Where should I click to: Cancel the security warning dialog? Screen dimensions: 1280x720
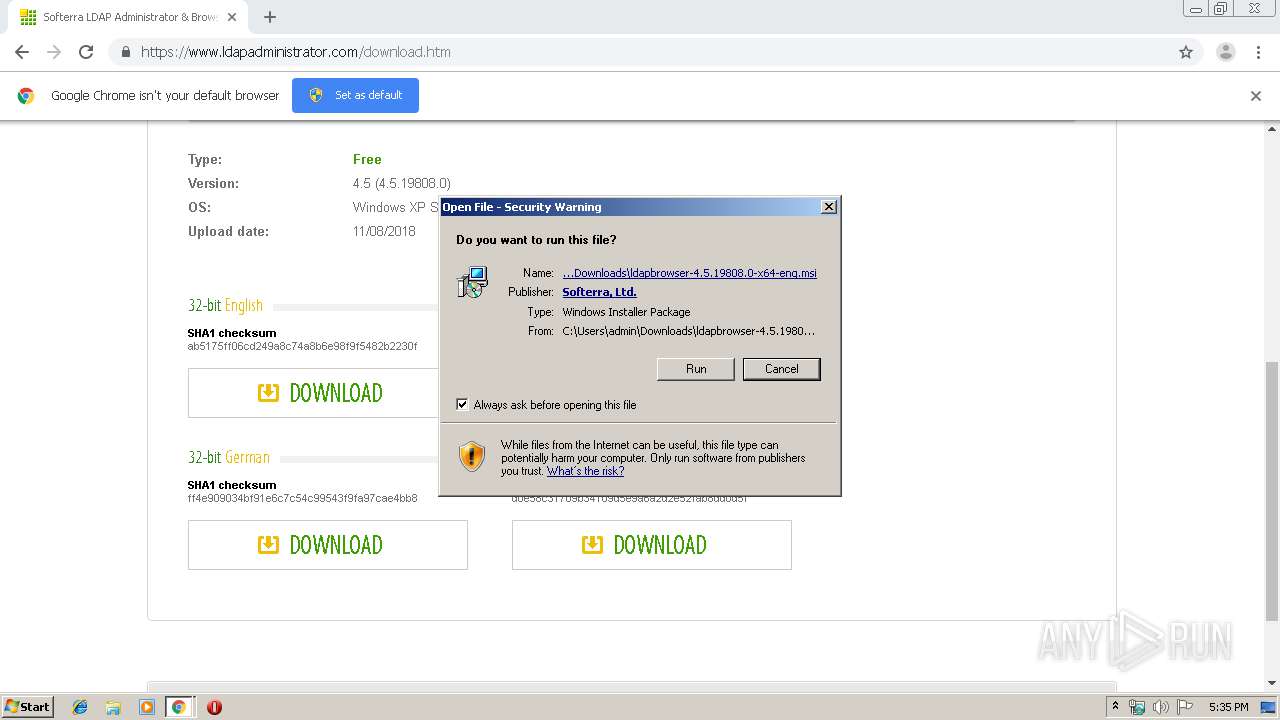click(x=782, y=369)
